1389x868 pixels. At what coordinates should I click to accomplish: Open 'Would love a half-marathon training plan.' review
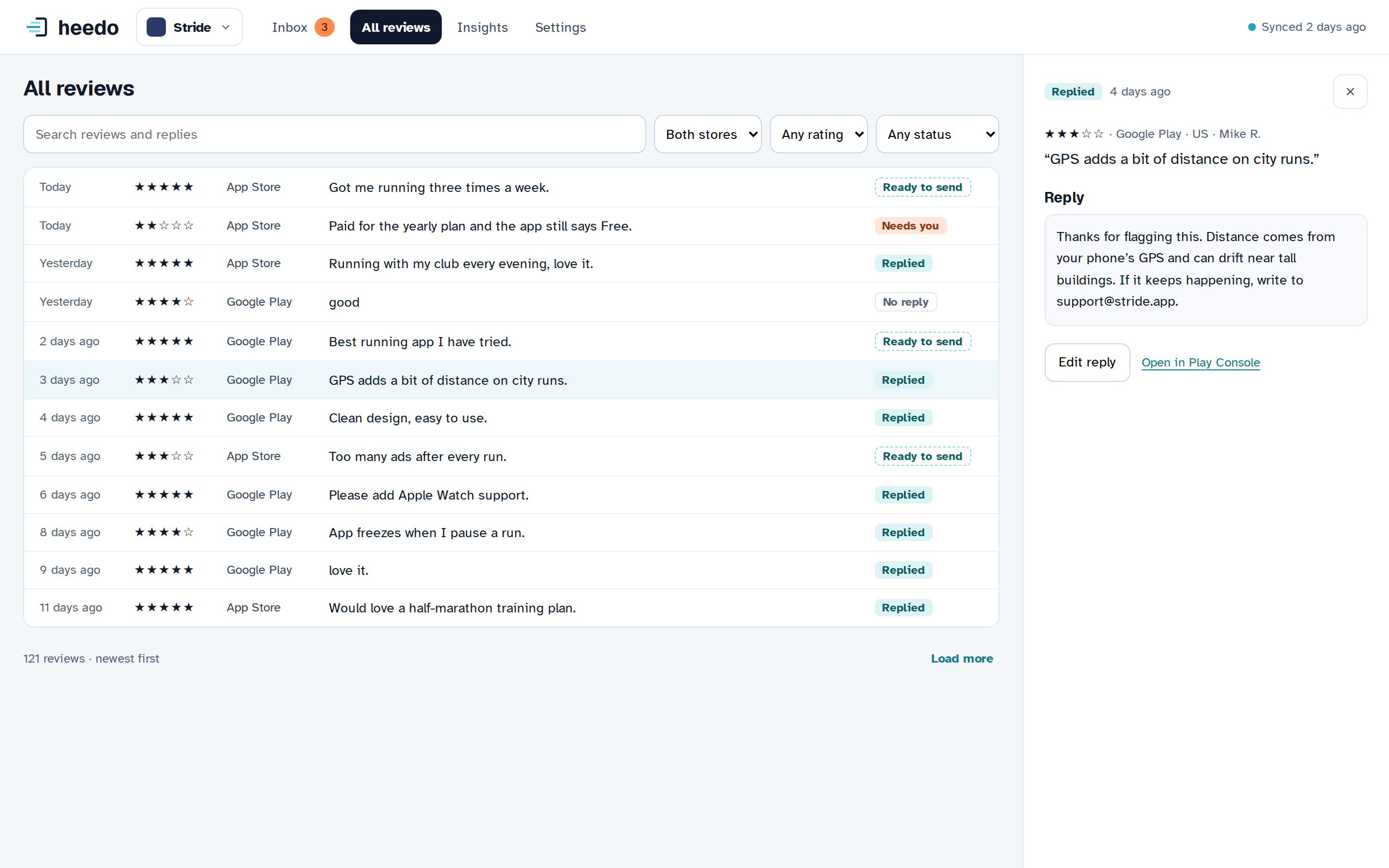pos(511,608)
